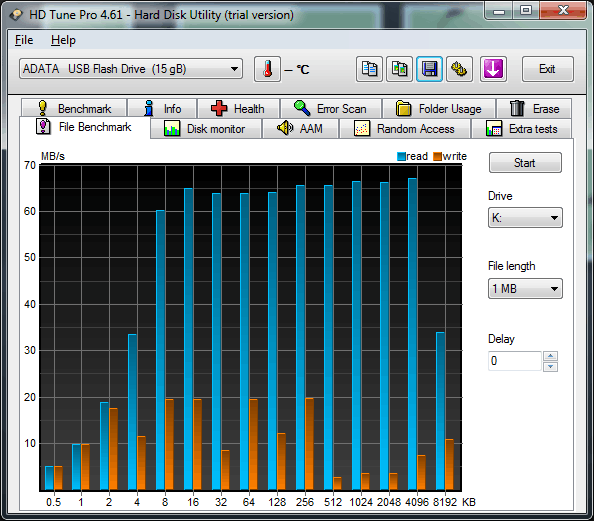Click the purple download arrow icon
This screenshot has width=594, height=521.
pos(493,69)
